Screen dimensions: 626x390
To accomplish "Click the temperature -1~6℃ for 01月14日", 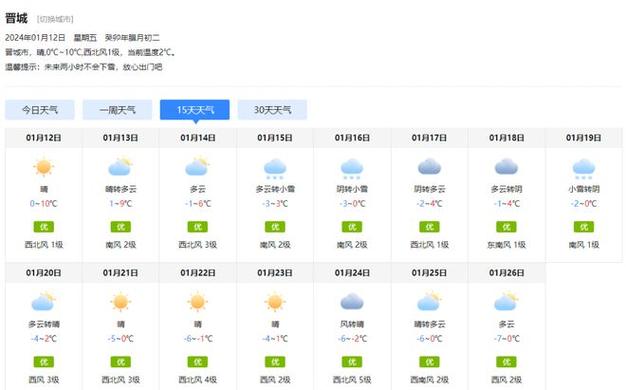I will pyautogui.click(x=198, y=204).
